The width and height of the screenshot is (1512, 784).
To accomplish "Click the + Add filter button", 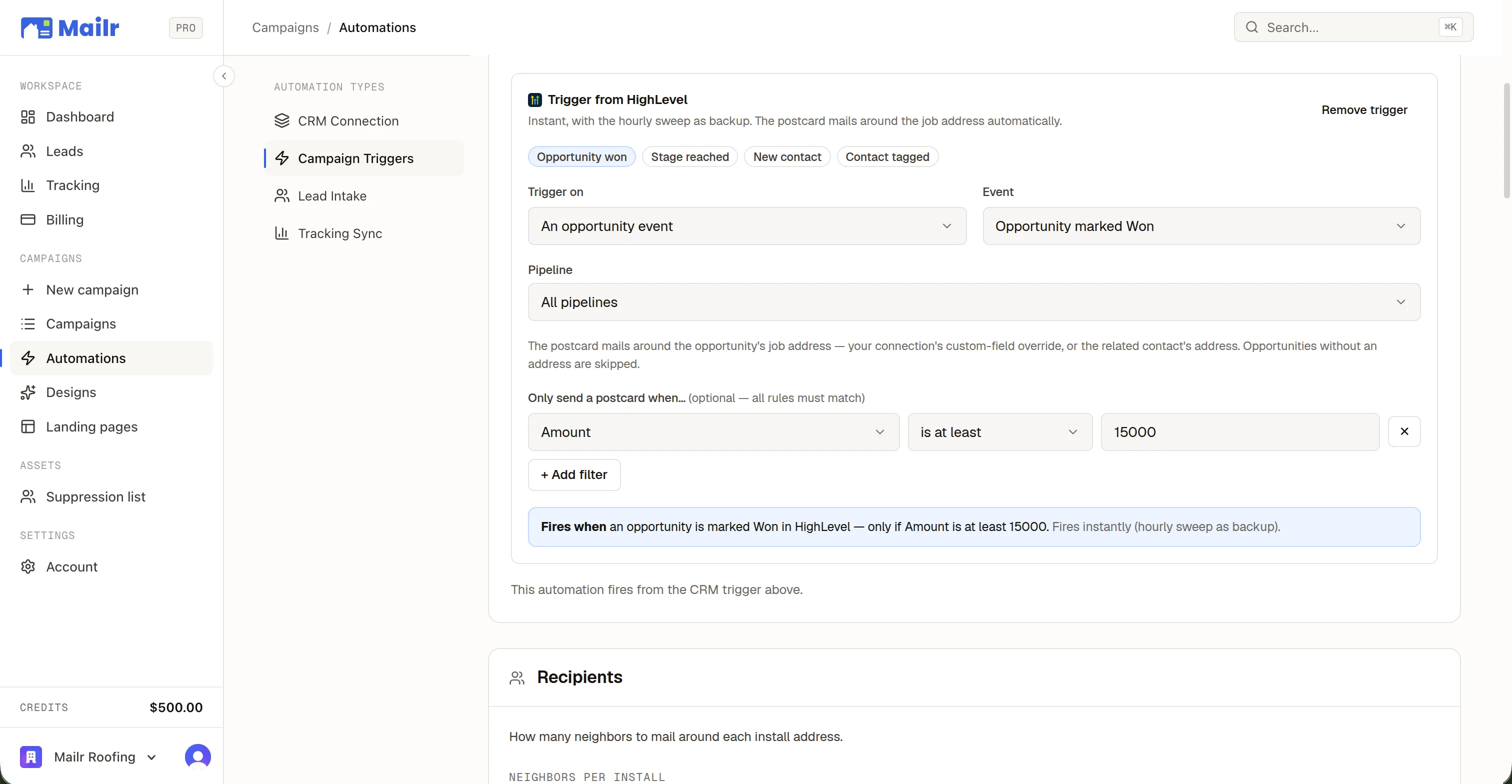I will pos(574,474).
